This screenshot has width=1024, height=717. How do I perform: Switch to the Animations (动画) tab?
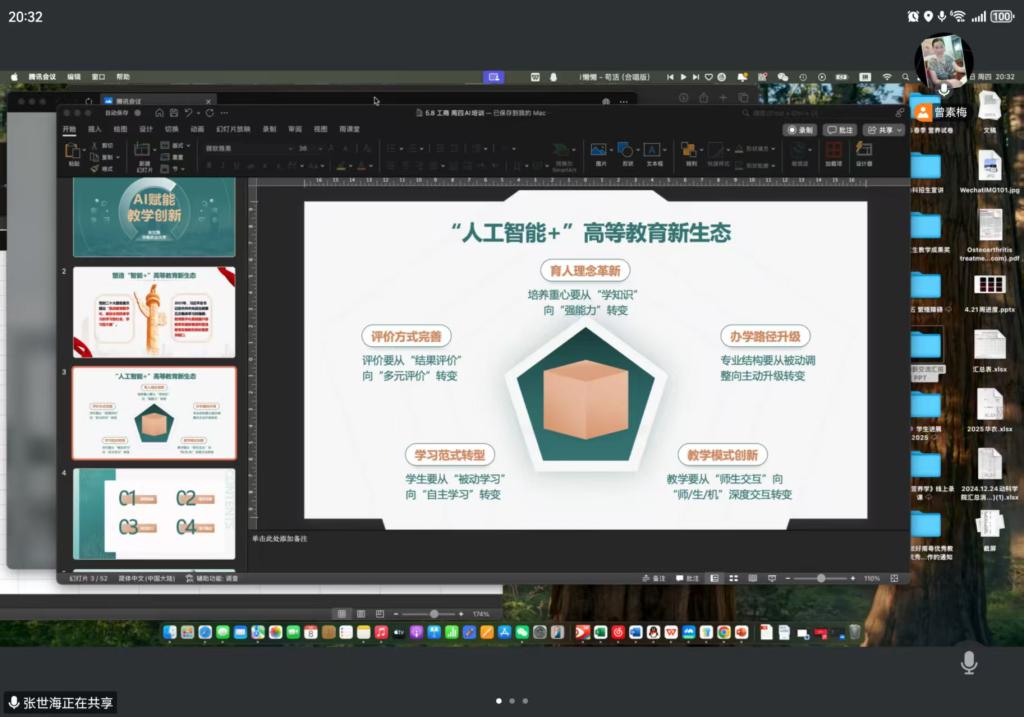(x=197, y=129)
